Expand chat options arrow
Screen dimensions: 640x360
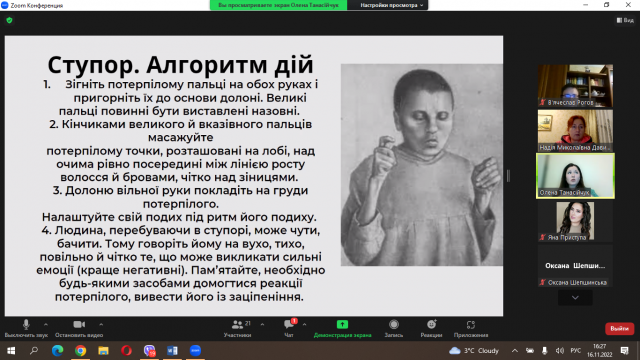304,325
